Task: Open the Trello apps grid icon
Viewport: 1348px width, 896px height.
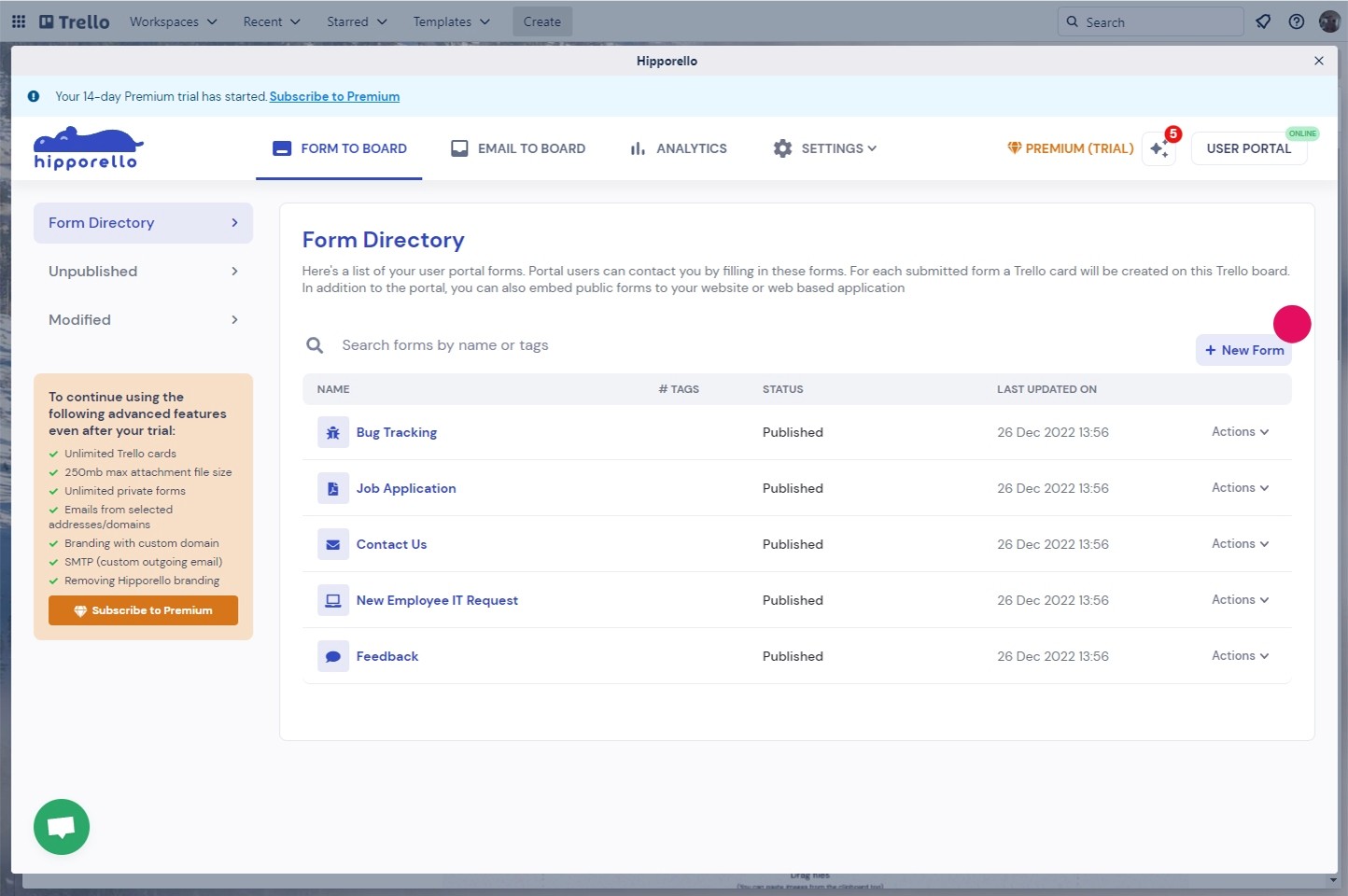Action: coord(19,21)
